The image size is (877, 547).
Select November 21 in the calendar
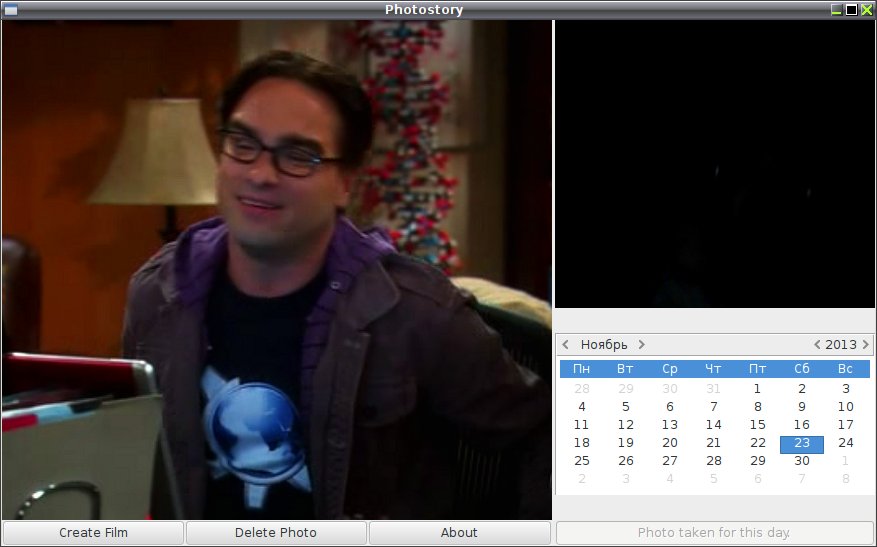click(x=714, y=442)
